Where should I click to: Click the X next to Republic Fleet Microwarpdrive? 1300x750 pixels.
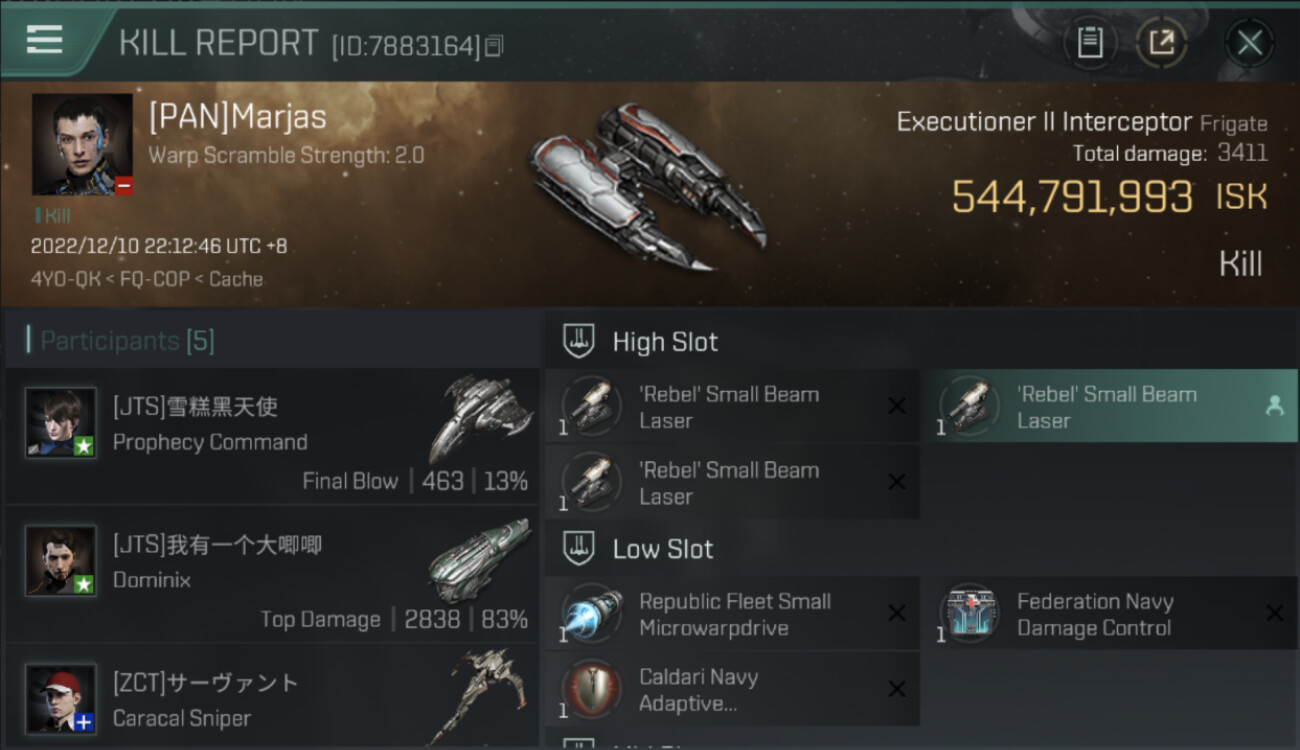897,613
